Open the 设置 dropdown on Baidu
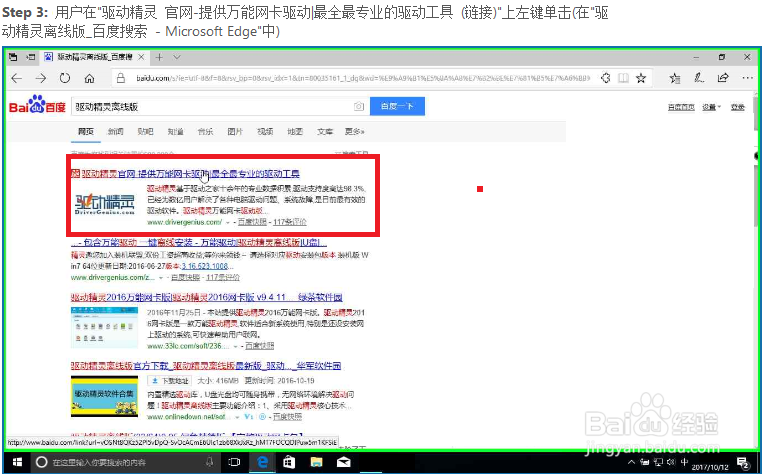 [711, 107]
